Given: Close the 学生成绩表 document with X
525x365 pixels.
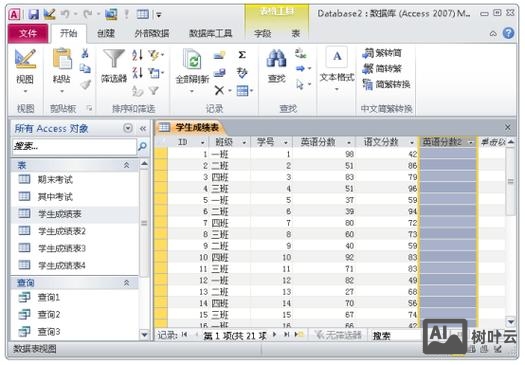Looking at the screenshot, I should coord(508,127).
